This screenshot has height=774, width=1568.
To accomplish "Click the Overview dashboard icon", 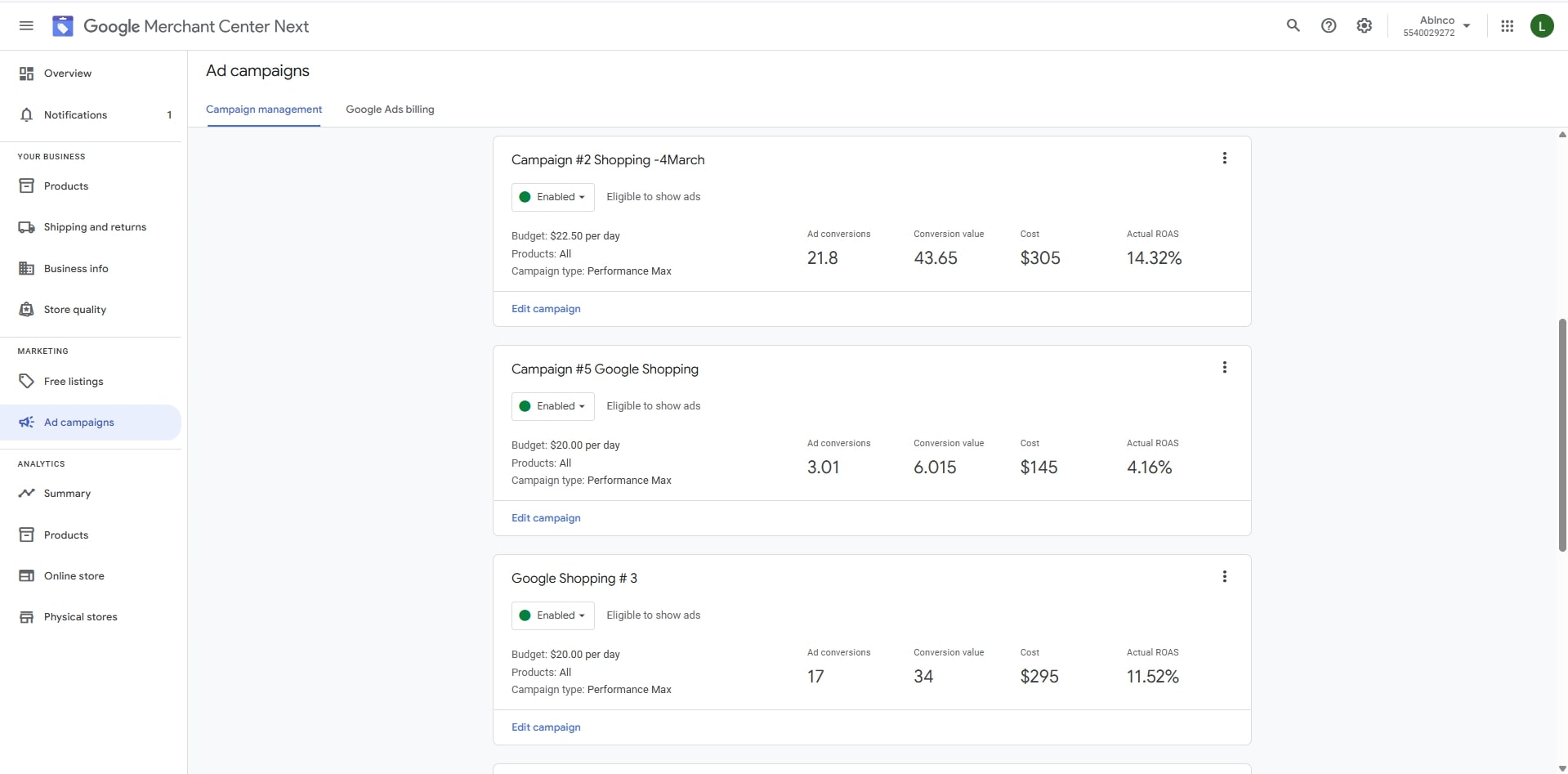I will tap(26, 74).
